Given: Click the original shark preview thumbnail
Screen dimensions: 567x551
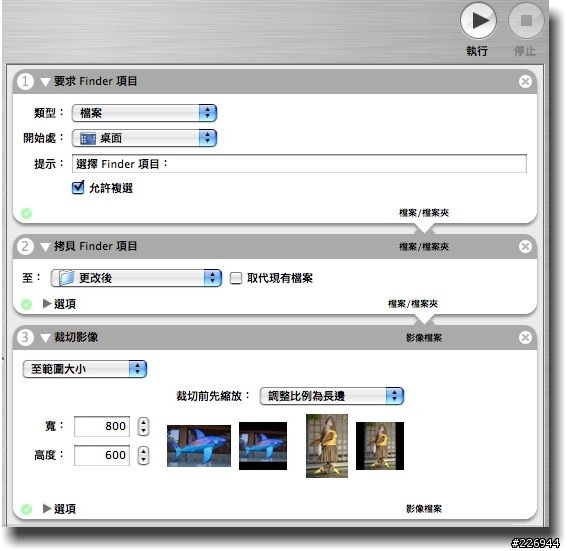Looking at the screenshot, I should coord(199,446).
